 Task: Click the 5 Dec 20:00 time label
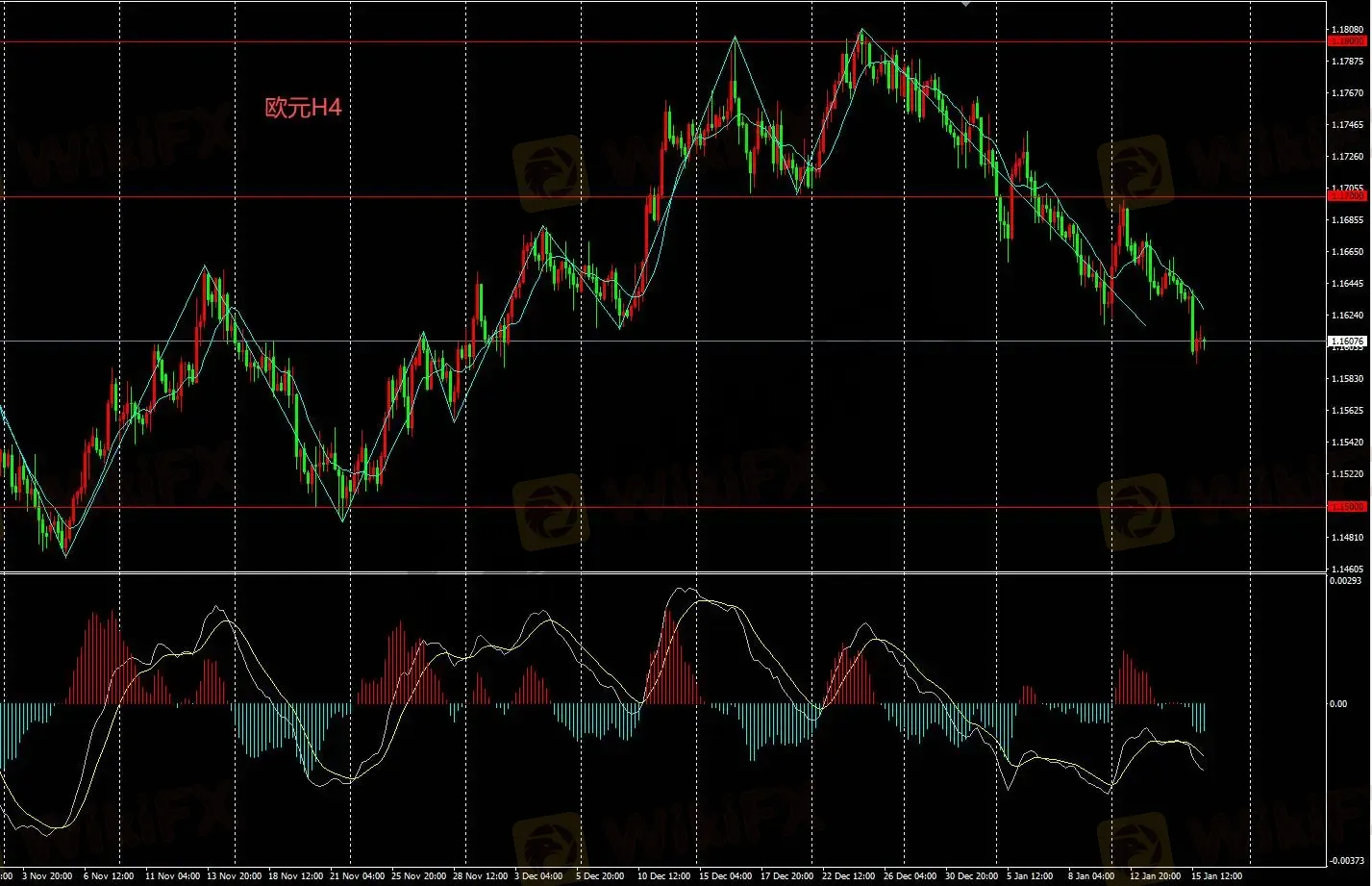[600, 877]
